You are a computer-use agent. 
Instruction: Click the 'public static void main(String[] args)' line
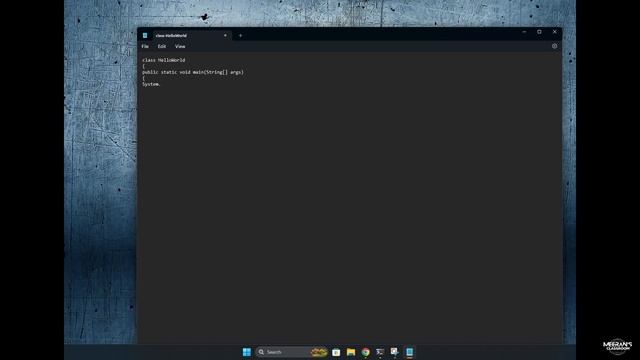pos(193,72)
